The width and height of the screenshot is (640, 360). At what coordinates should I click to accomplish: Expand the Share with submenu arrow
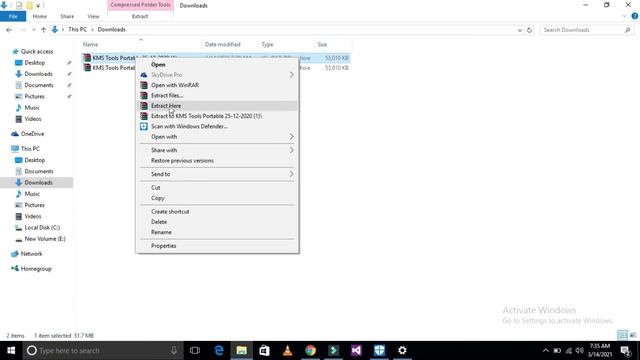(291, 150)
